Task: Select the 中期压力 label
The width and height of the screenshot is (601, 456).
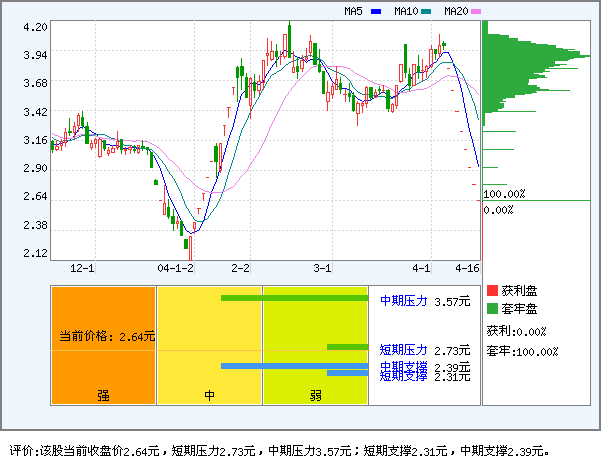Action: [x=403, y=299]
